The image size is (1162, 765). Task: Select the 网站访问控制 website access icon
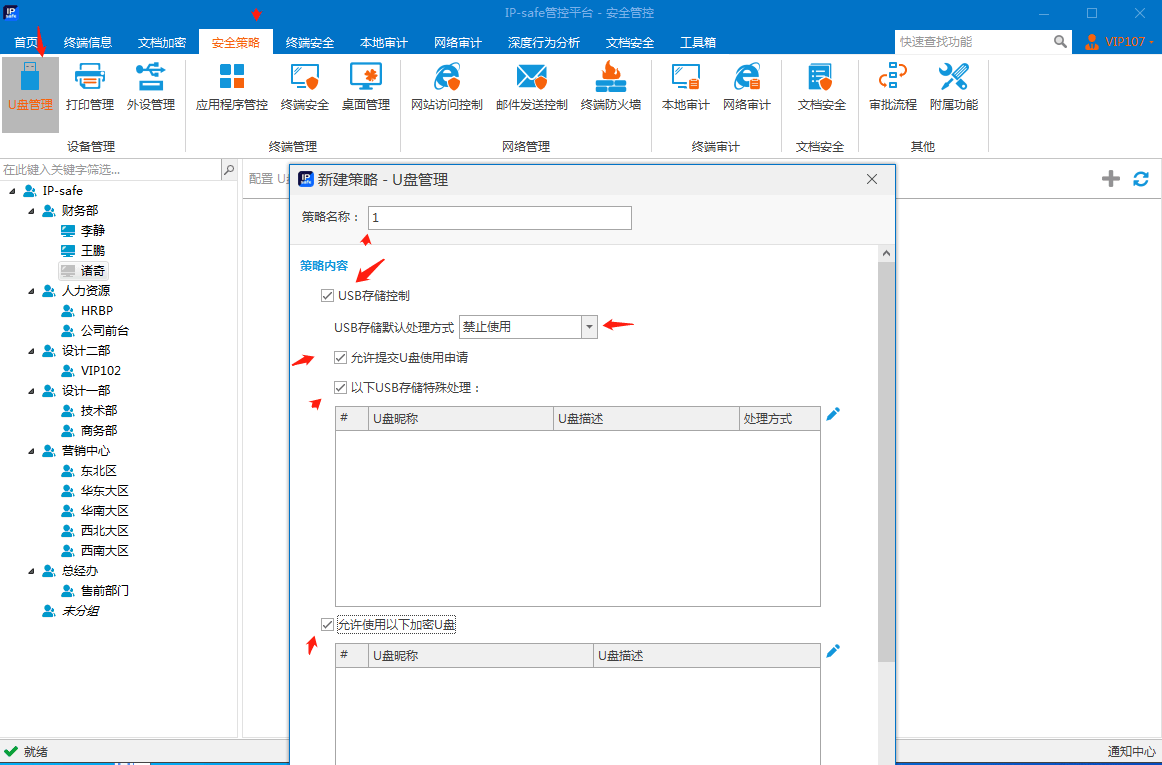coord(446,87)
